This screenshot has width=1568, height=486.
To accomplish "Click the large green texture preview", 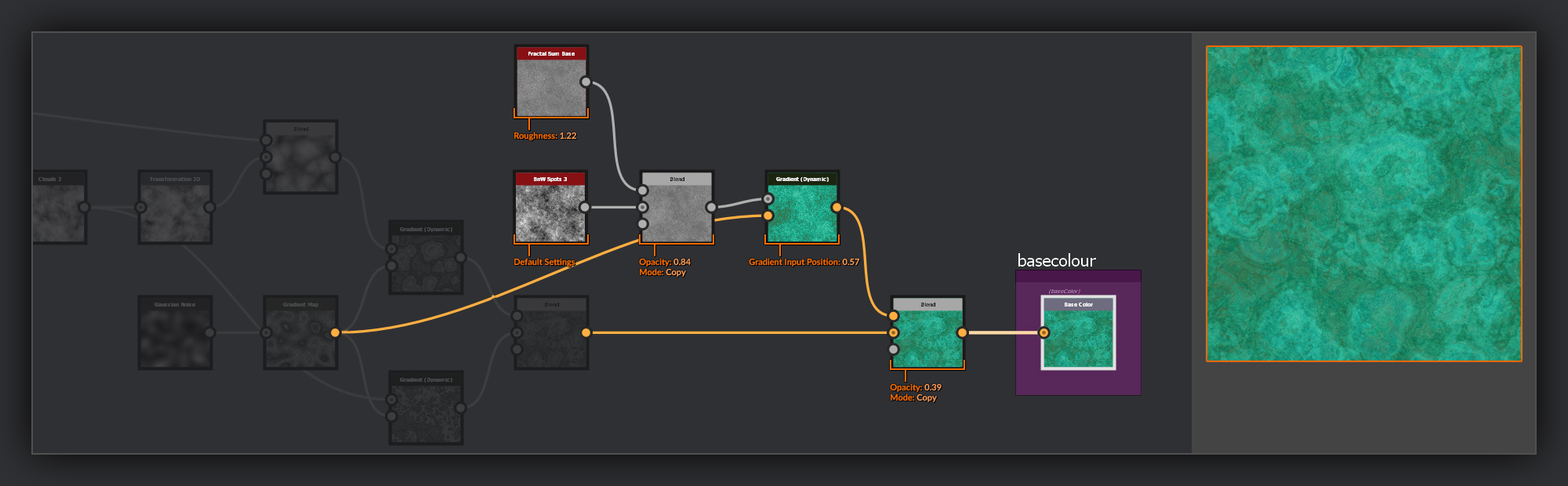I will tap(1364, 204).
